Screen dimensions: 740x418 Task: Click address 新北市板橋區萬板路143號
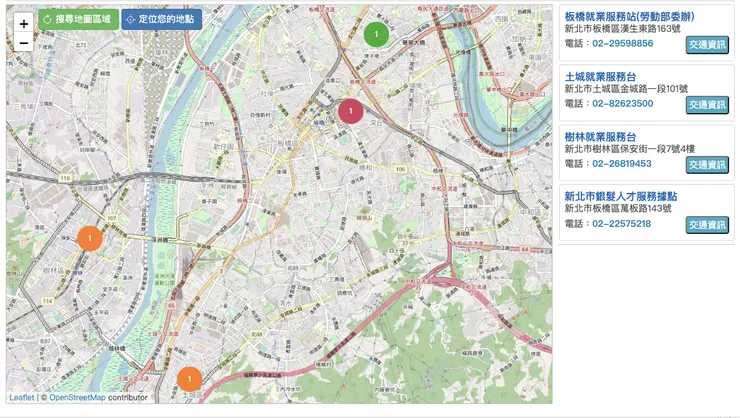(618, 209)
